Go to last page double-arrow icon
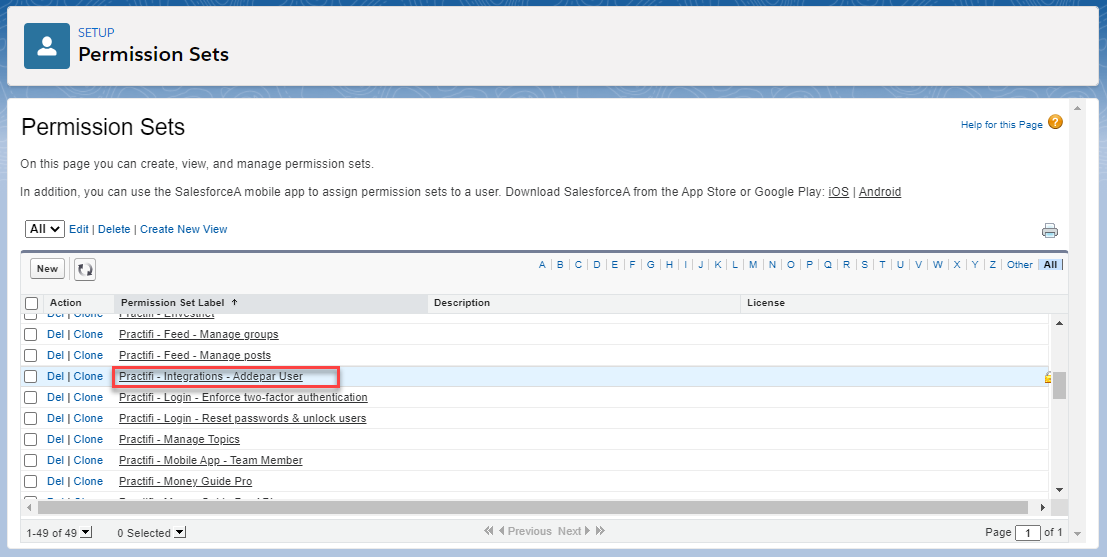 (600, 531)
